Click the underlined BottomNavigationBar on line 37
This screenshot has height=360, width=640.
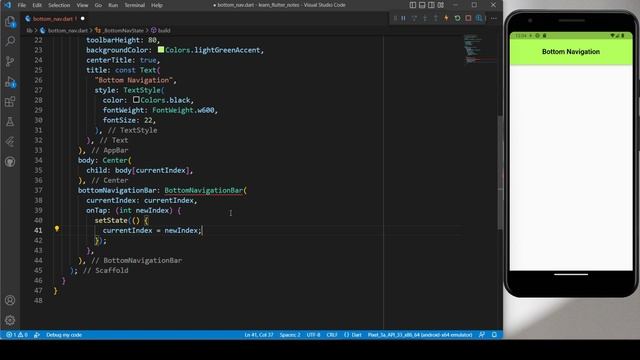pos(204,190)
